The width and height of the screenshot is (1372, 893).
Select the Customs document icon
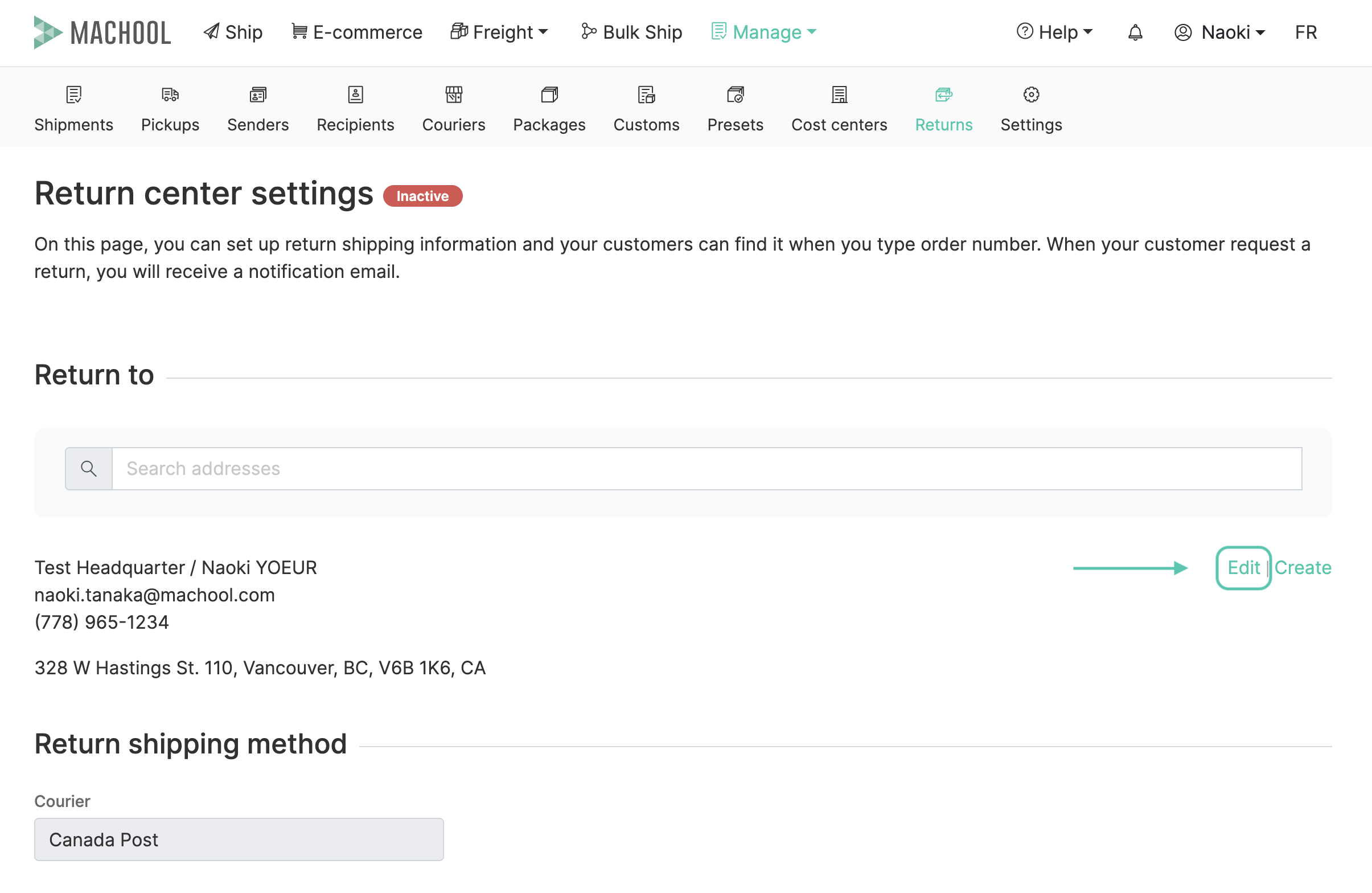pos(646,95)
